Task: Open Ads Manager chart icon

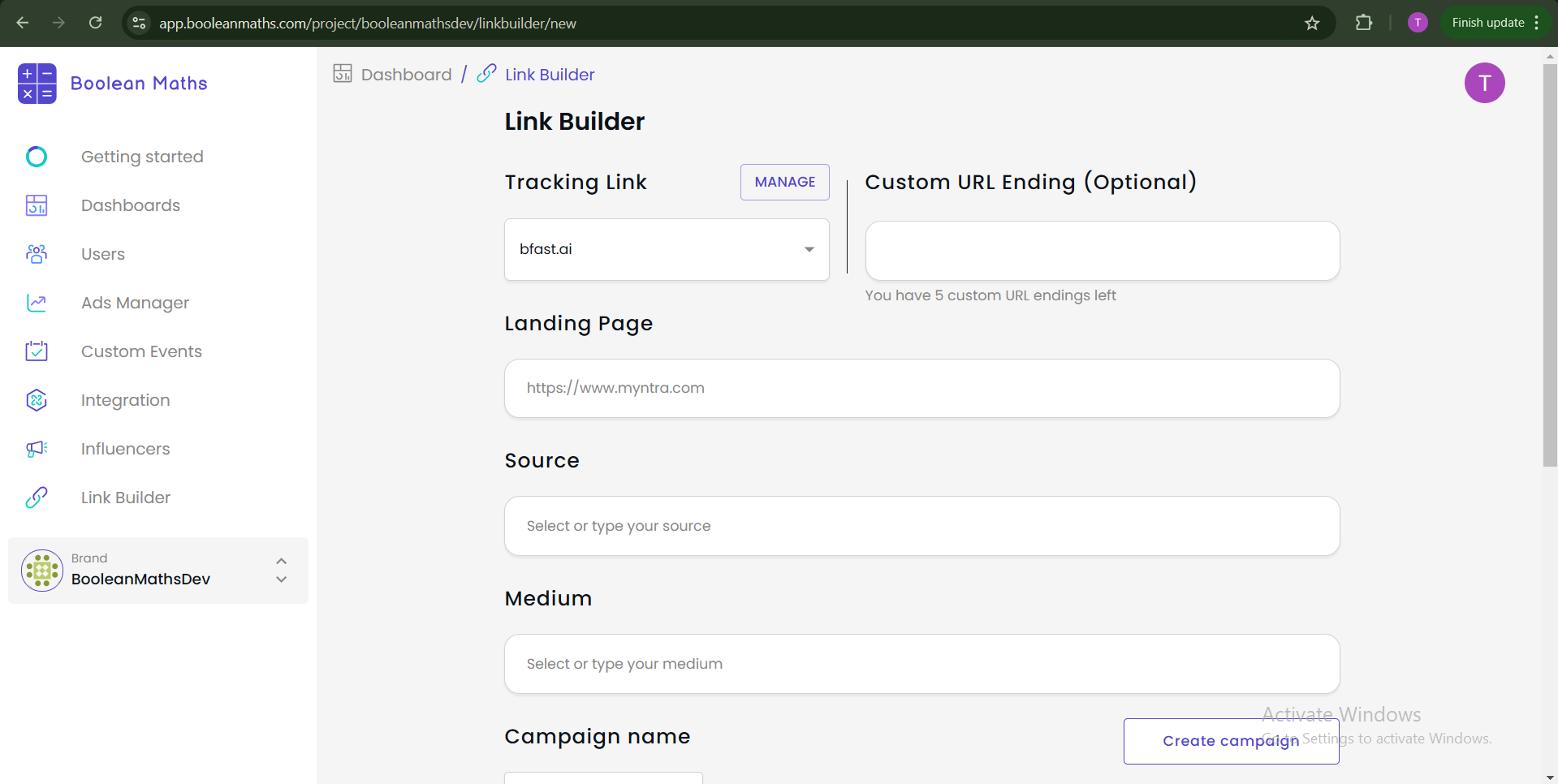Action: (x=37, y=303)
